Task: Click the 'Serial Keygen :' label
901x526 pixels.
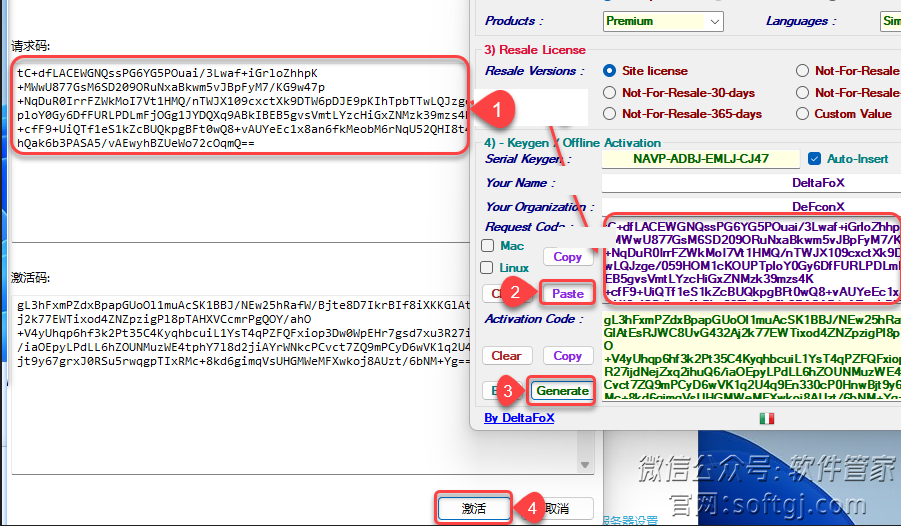Action: [x=528, y=159]
